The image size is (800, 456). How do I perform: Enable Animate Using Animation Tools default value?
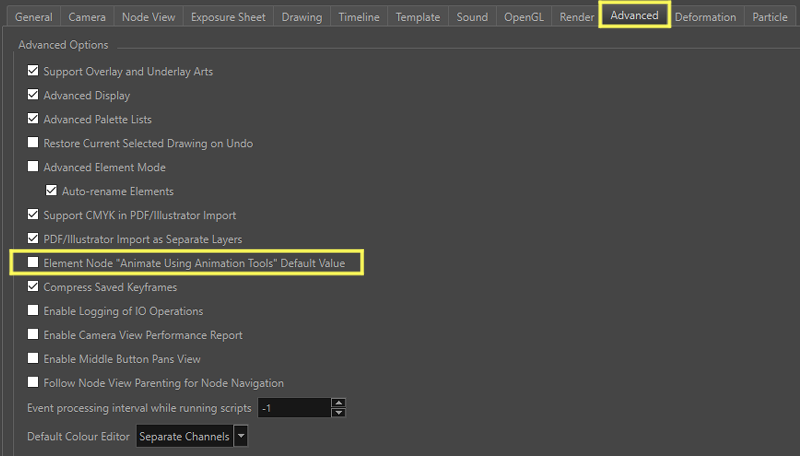[x=34, y=263]
